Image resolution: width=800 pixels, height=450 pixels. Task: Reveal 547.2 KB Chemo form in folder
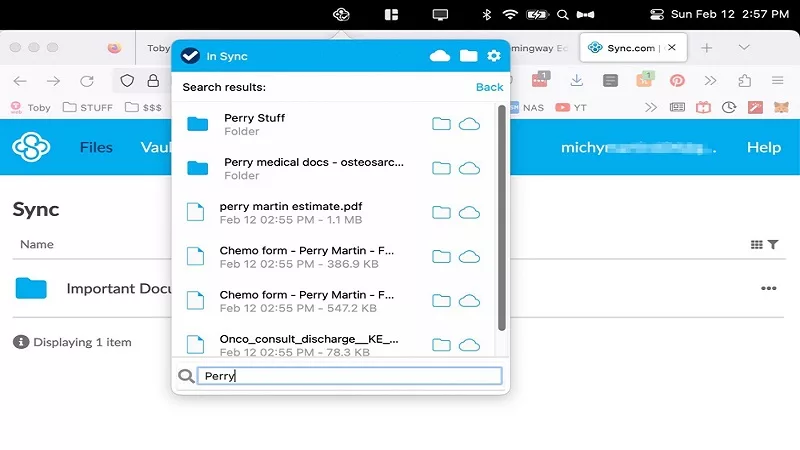pos(441,301)
